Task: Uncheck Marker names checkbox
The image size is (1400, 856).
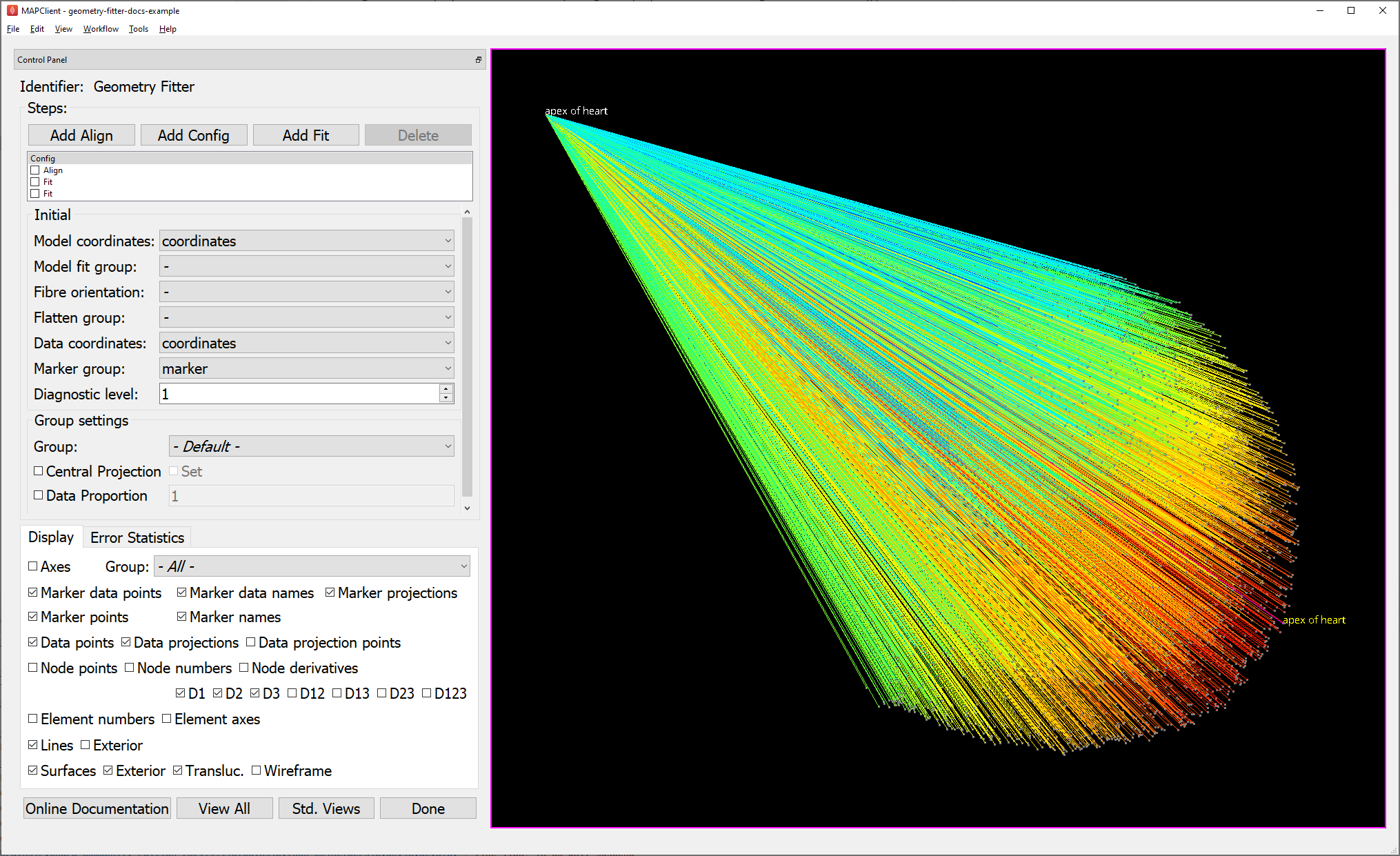Action: [182, 617]
